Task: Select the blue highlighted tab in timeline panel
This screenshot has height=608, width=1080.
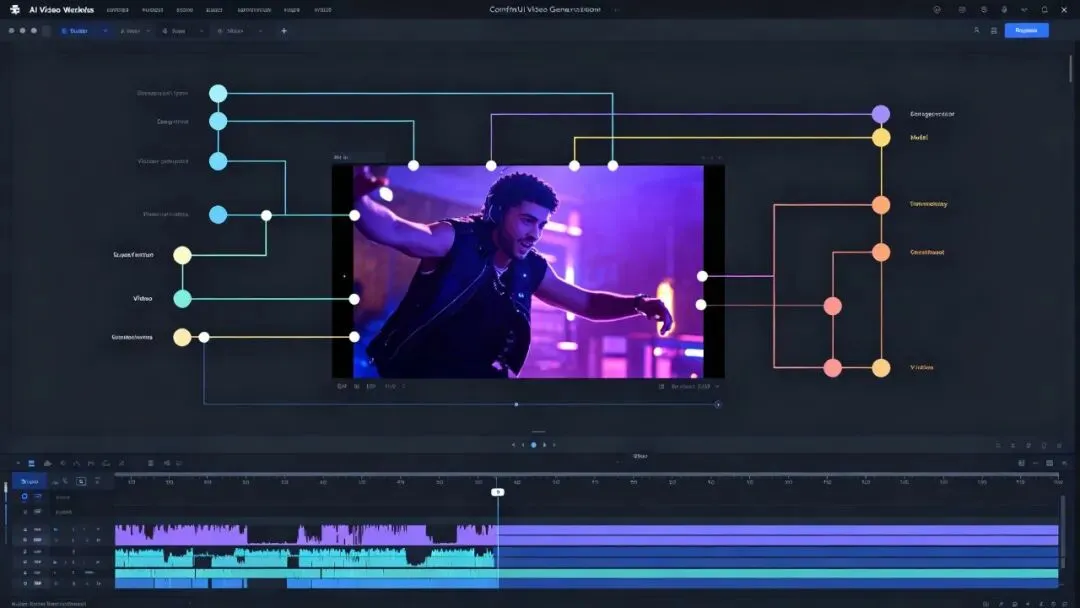Action: [29, 481]
